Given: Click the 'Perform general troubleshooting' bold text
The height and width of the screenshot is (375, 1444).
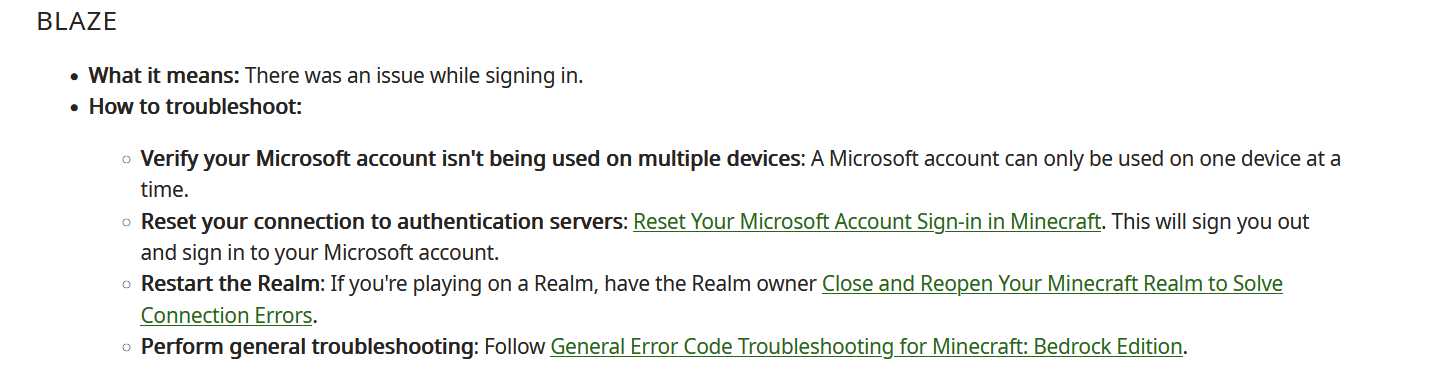Looking at the screenshot, I should (x=308, y=347).
